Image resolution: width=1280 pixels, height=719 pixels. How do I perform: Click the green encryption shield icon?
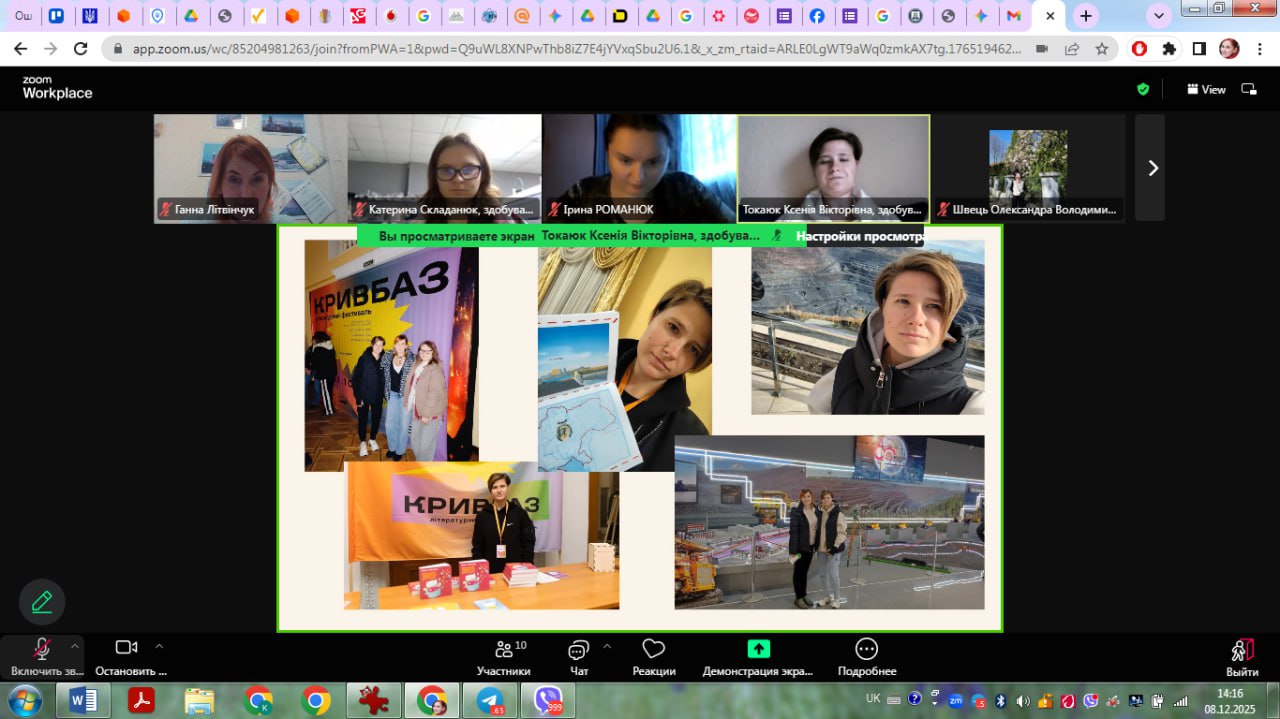tap(1143, 89)
